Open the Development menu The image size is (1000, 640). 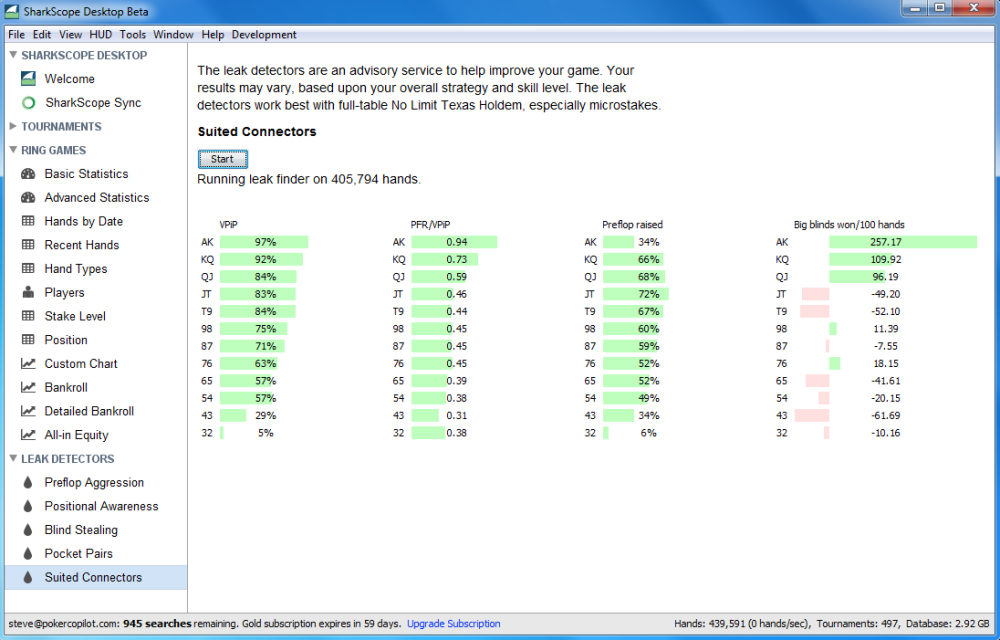coord(264,34)
